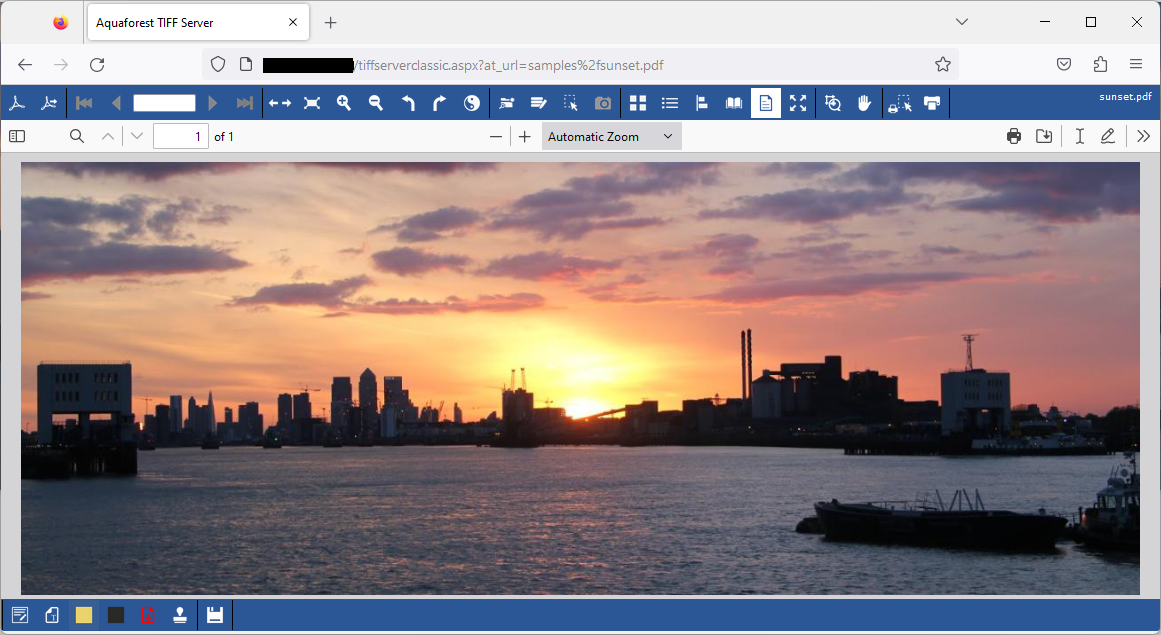Take a snapshot with the camera tool
Viewport: 1161px width, 635px height.
(603, 103)
